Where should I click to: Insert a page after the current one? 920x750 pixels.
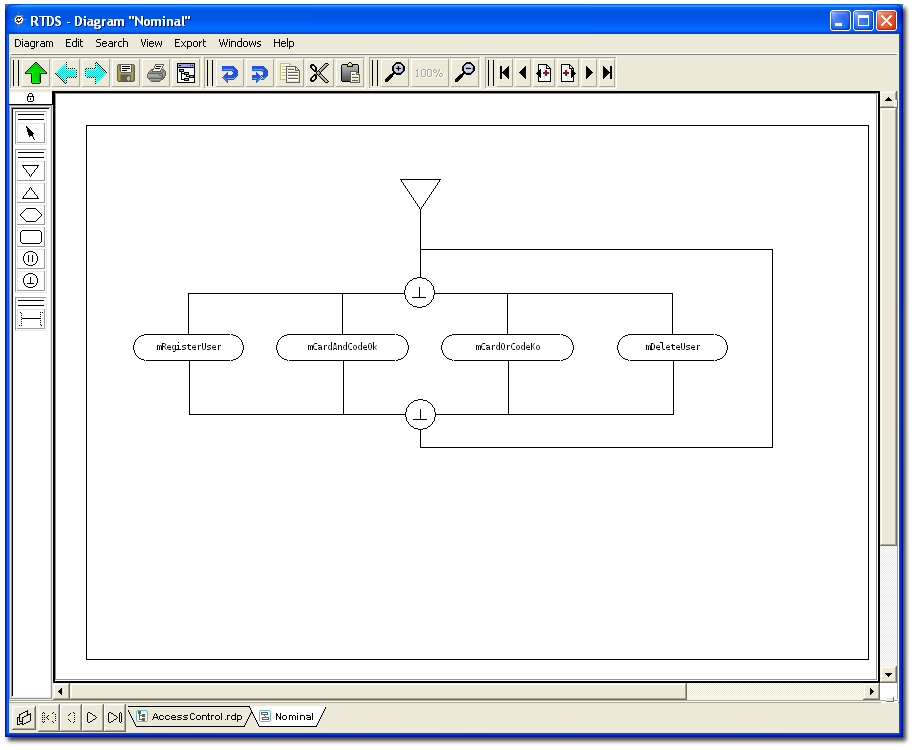pyautogui.click(x=567, y=73)
